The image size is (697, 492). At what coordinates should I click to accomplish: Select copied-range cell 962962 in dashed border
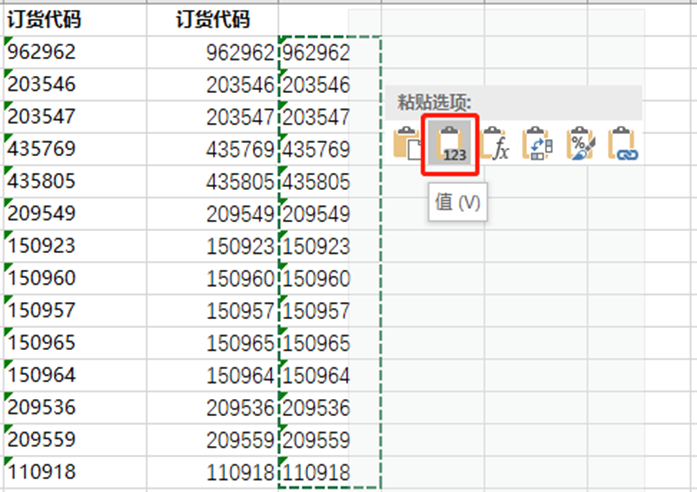pos(330,52)
